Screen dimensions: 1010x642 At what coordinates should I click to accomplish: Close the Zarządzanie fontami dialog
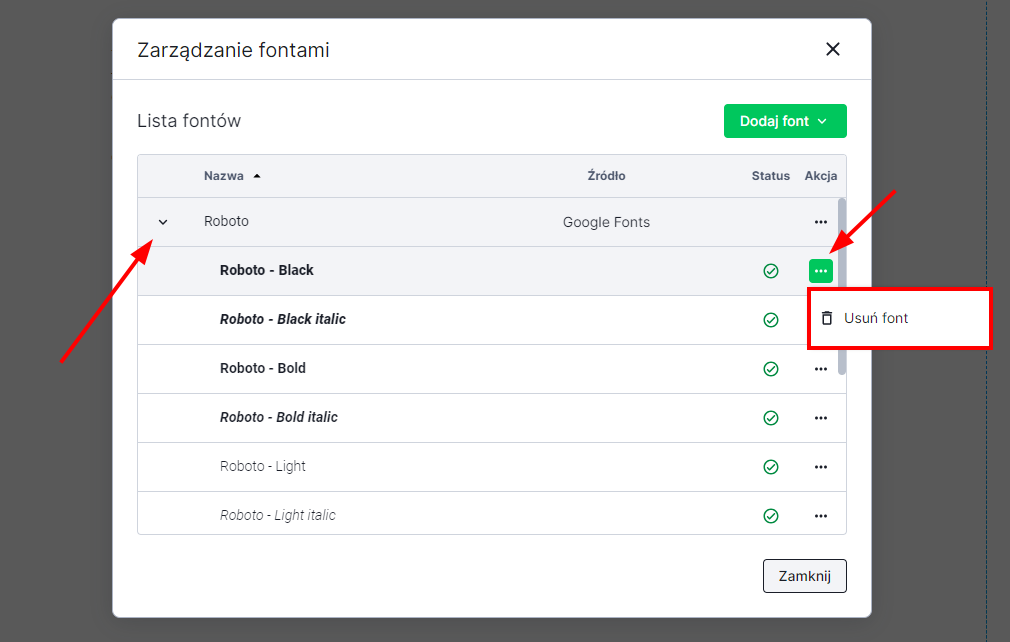[832, 49]
